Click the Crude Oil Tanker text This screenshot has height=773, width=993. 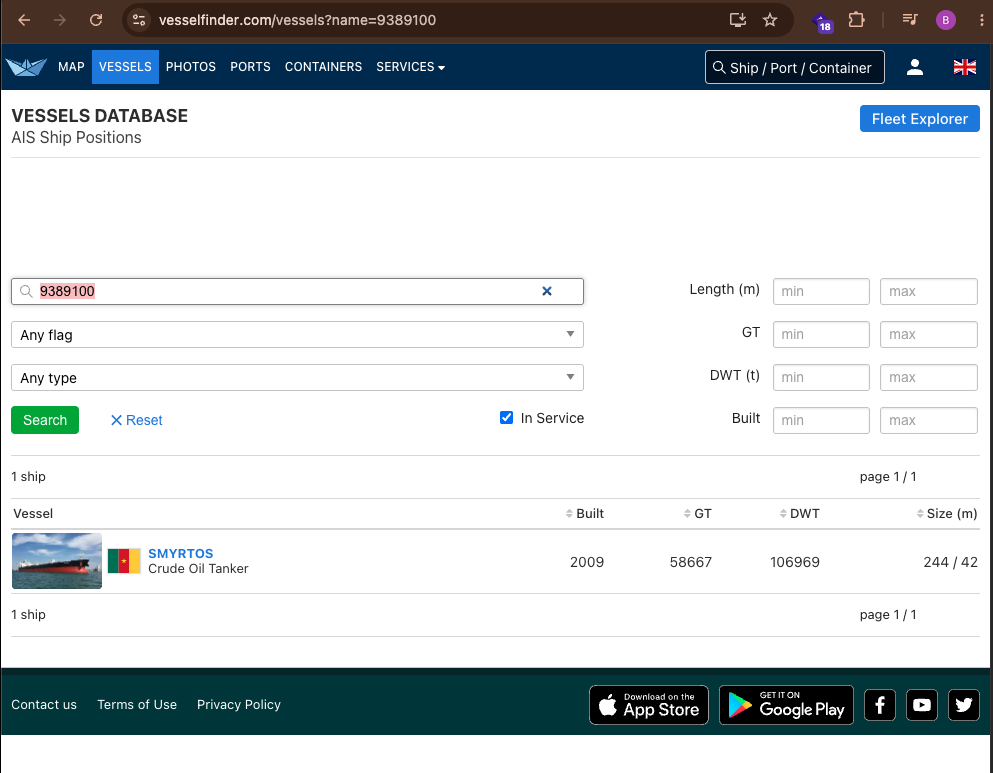tap(198, 569)
